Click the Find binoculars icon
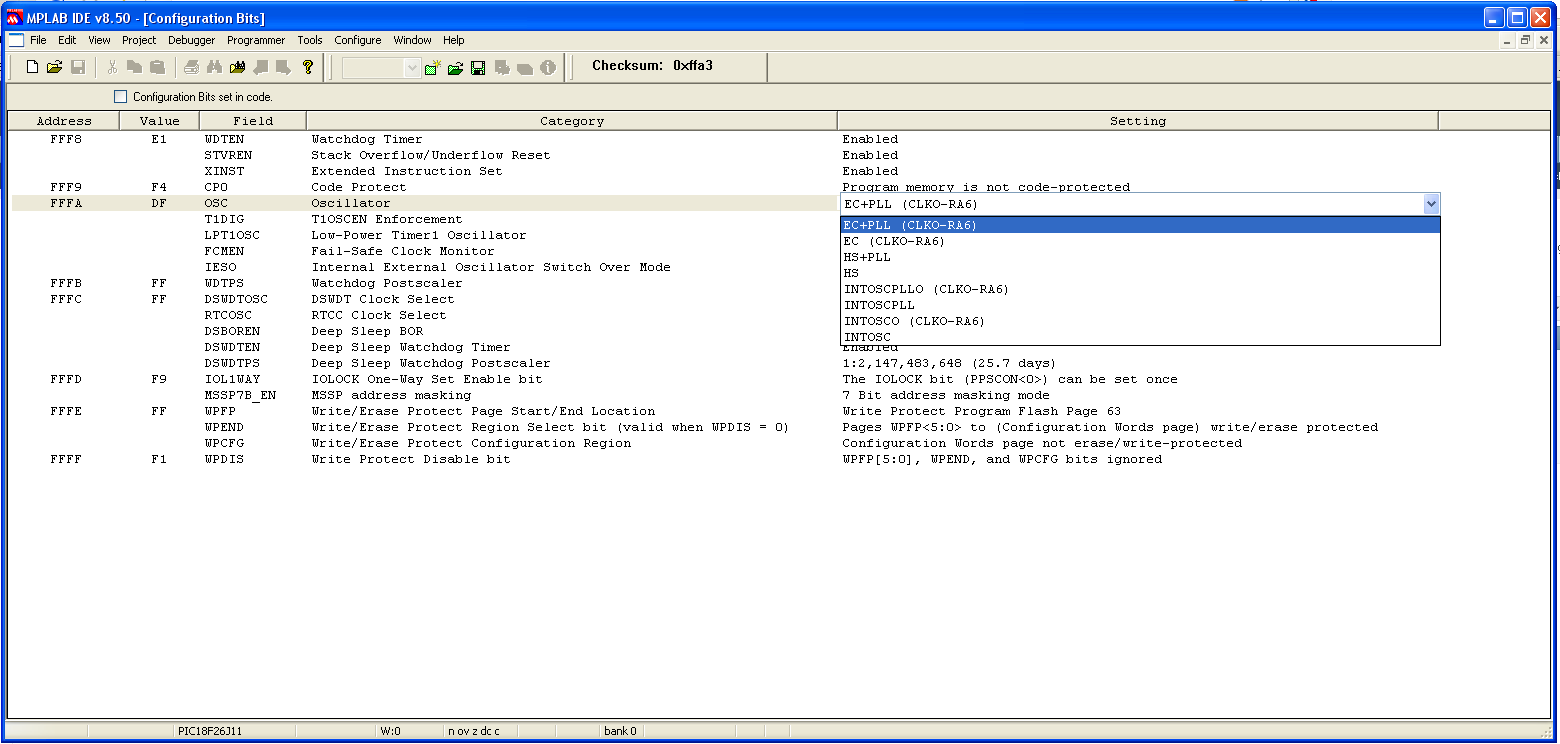This screenshot has width=1560, height=744. (x=214, y=67)
